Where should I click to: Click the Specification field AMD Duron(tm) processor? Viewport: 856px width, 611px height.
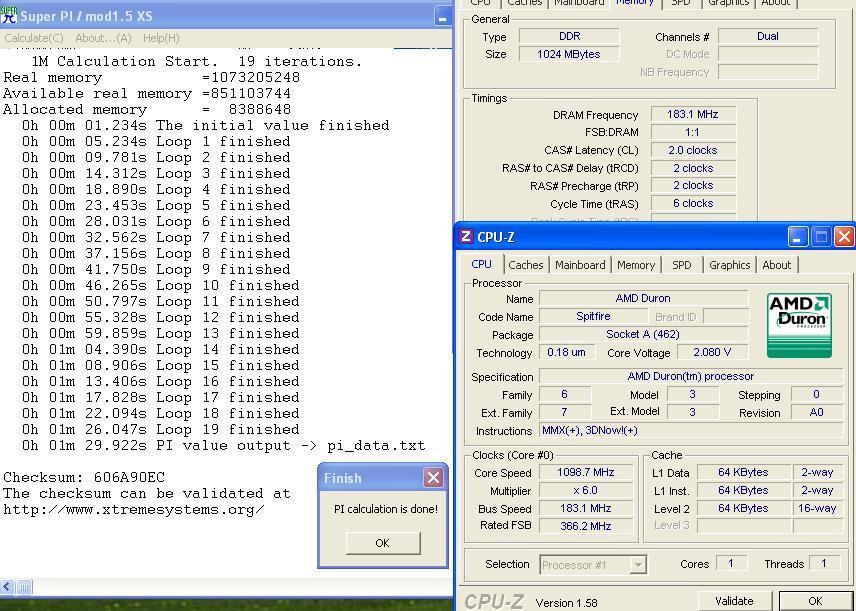pyautogui.click(x=691, y=376)
